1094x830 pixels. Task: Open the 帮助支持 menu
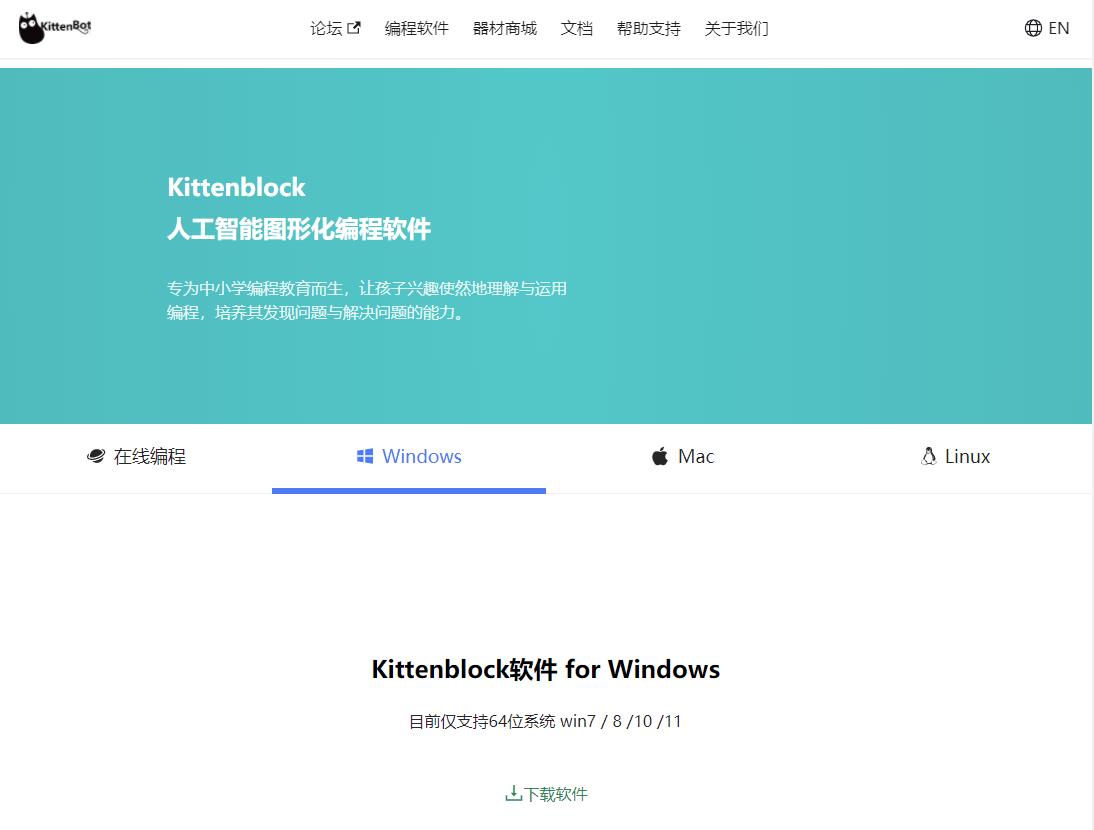648,29
